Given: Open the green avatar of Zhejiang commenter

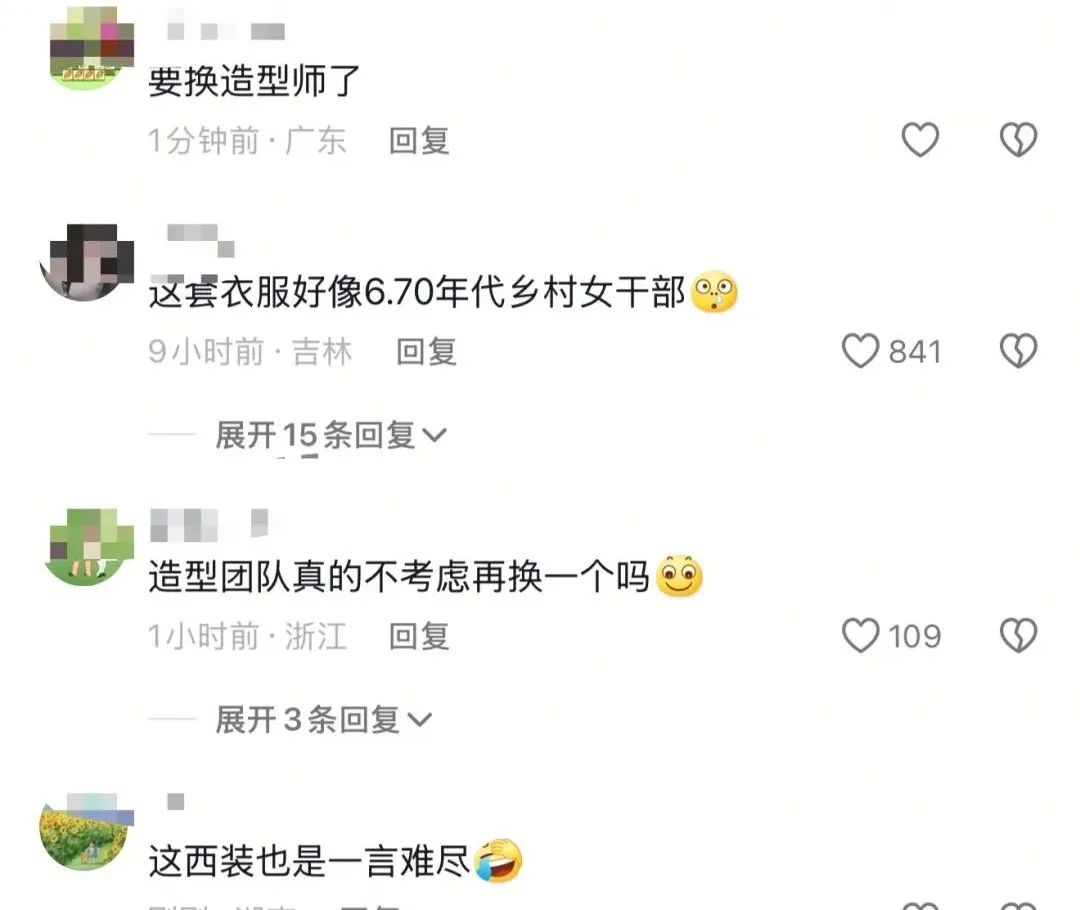Looking at the screenshot, I should click(90, 548).
